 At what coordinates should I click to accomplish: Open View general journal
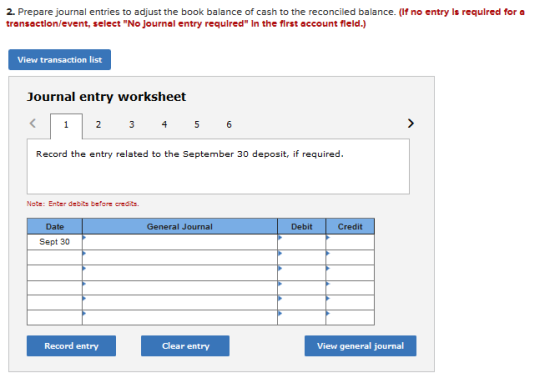point(360,345)
